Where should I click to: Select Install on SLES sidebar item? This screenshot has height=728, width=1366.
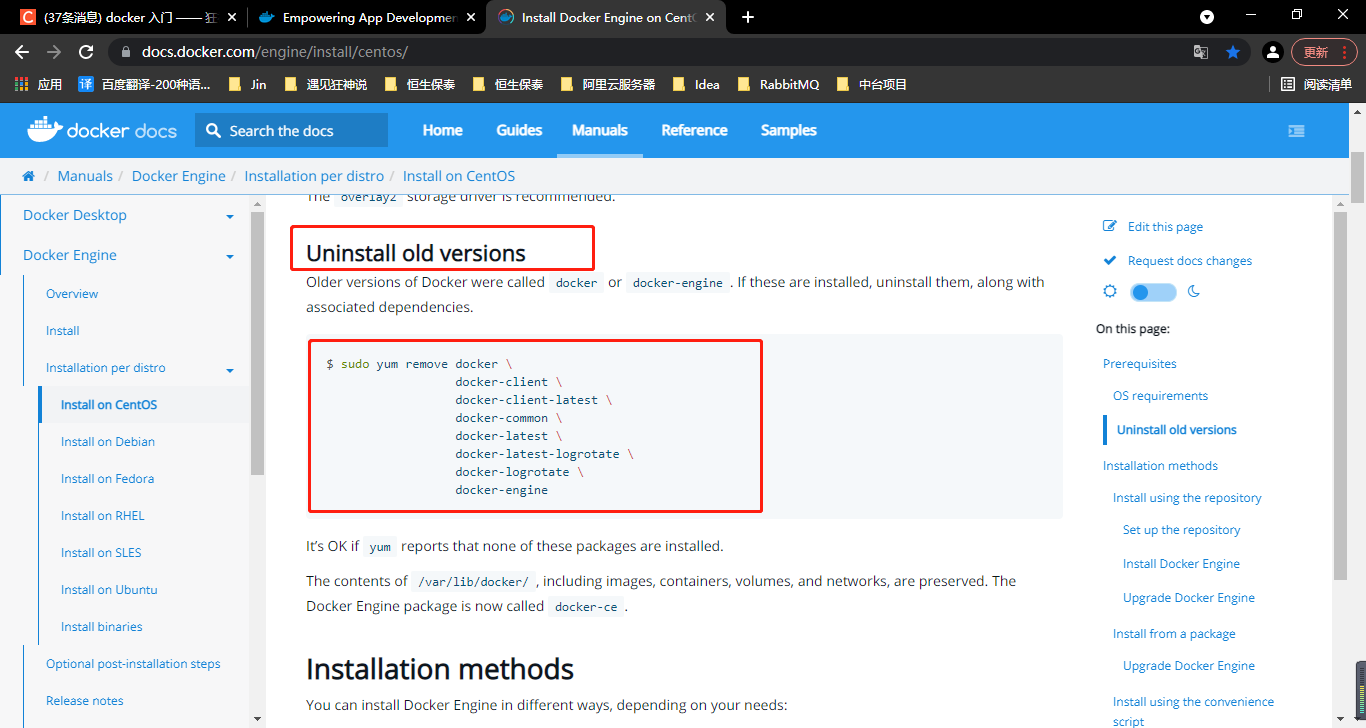101,553
